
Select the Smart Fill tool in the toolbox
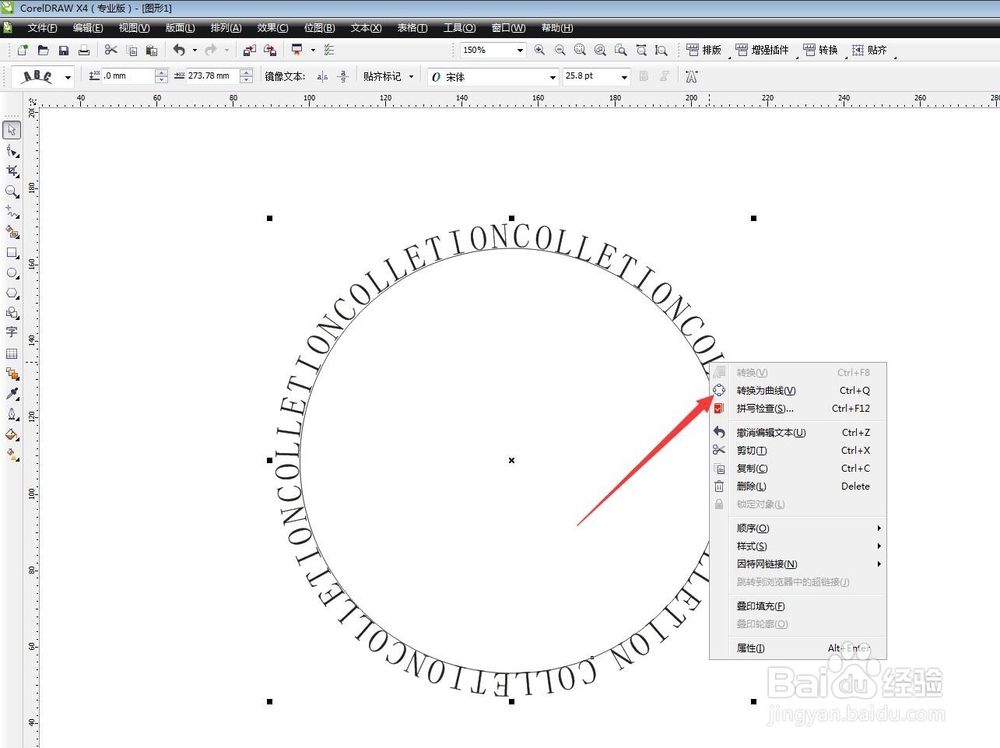tap(11, 231)
